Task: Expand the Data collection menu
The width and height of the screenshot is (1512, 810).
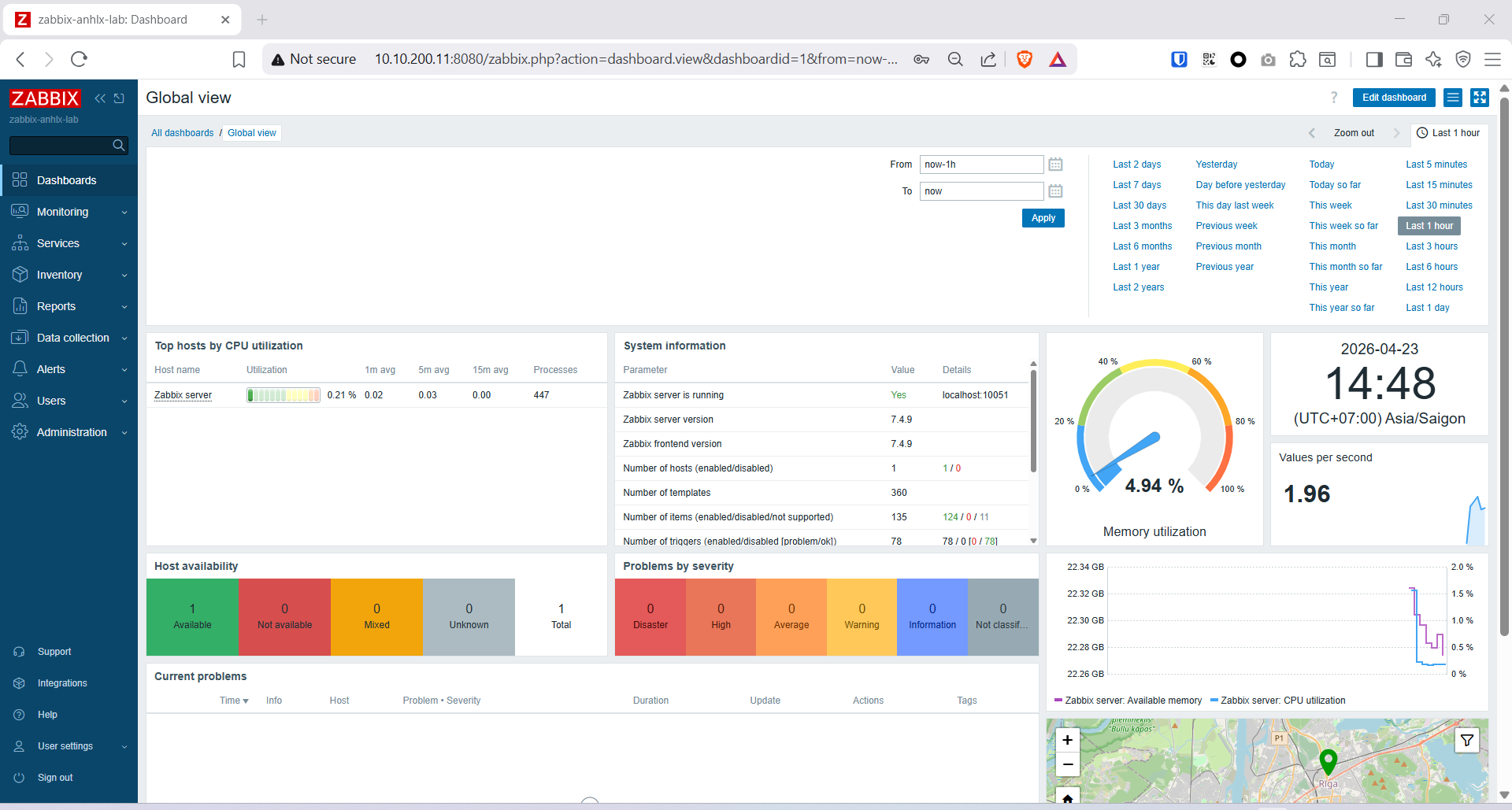Action: point(69,338)
